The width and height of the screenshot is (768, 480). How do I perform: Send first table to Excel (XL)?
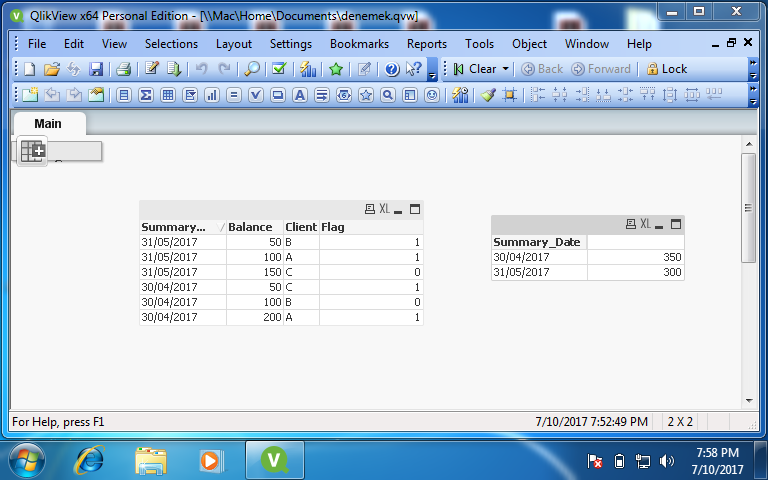pos(383,210)
